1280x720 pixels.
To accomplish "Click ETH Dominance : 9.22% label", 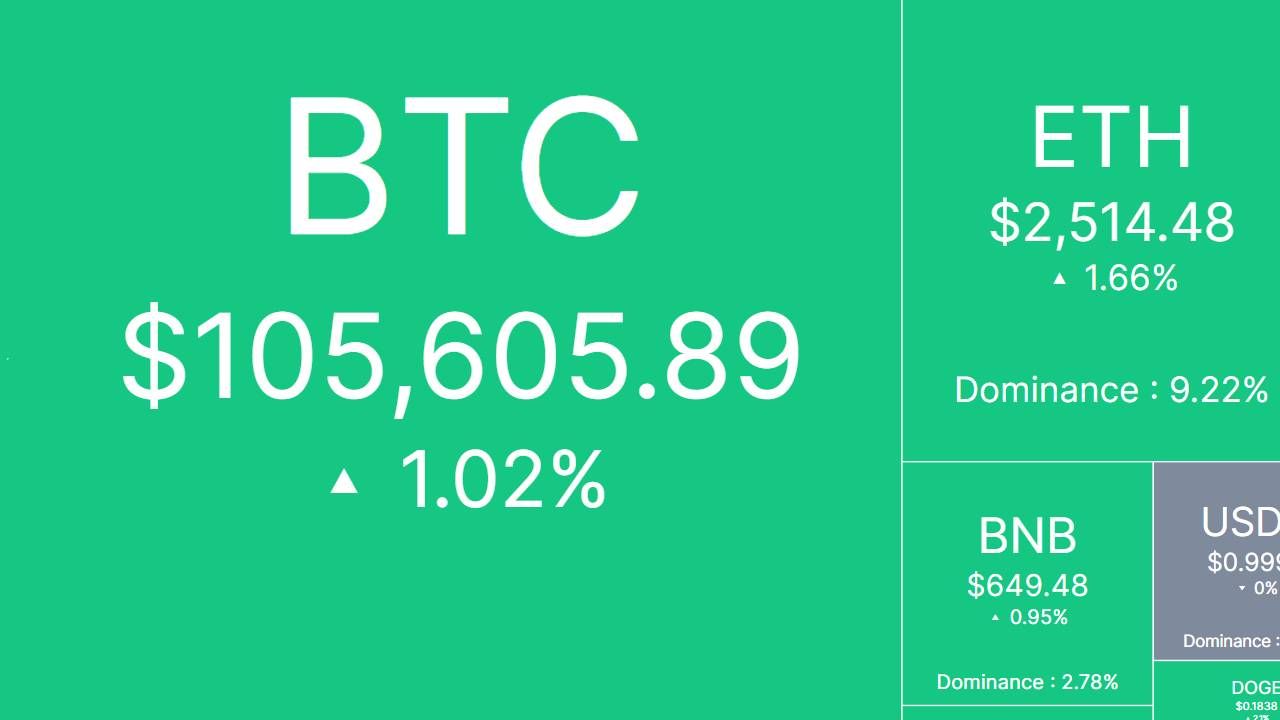I will point(1111,389).
